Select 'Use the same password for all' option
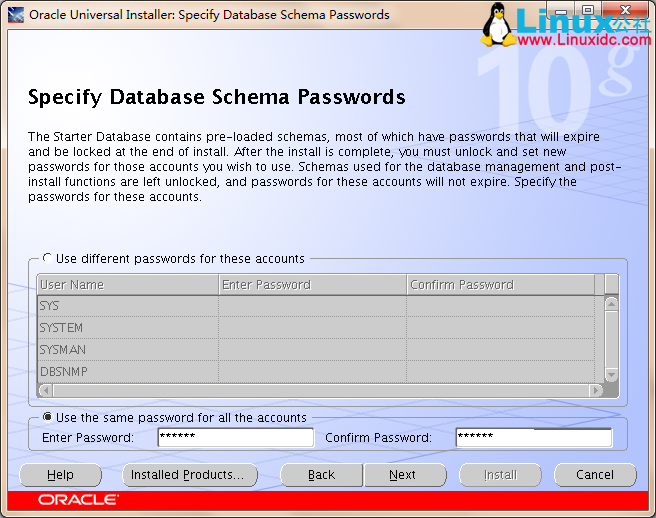The width and height of the screenshot is (656, 518). pos(48,417)
